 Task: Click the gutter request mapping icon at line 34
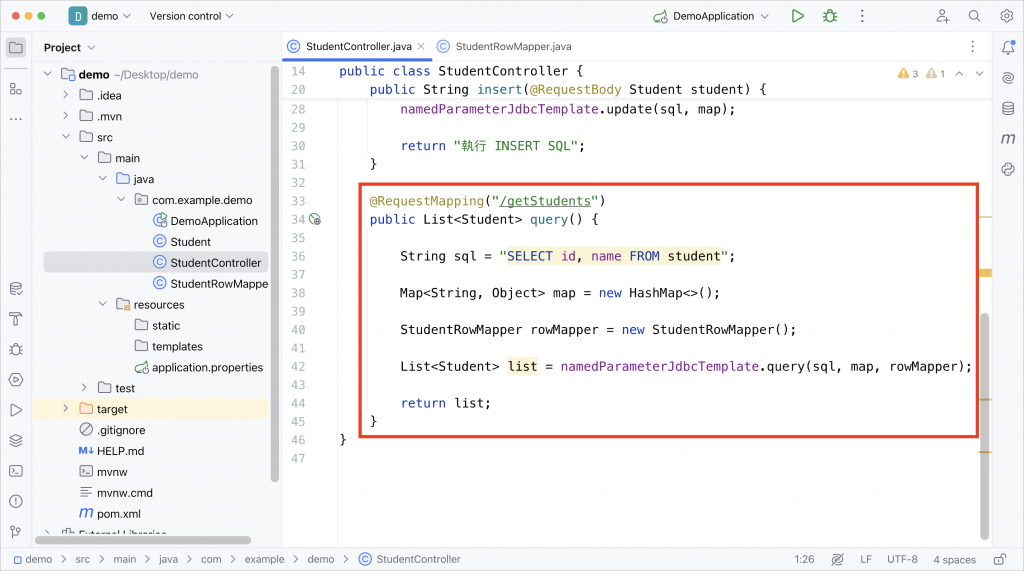[315, 220]
